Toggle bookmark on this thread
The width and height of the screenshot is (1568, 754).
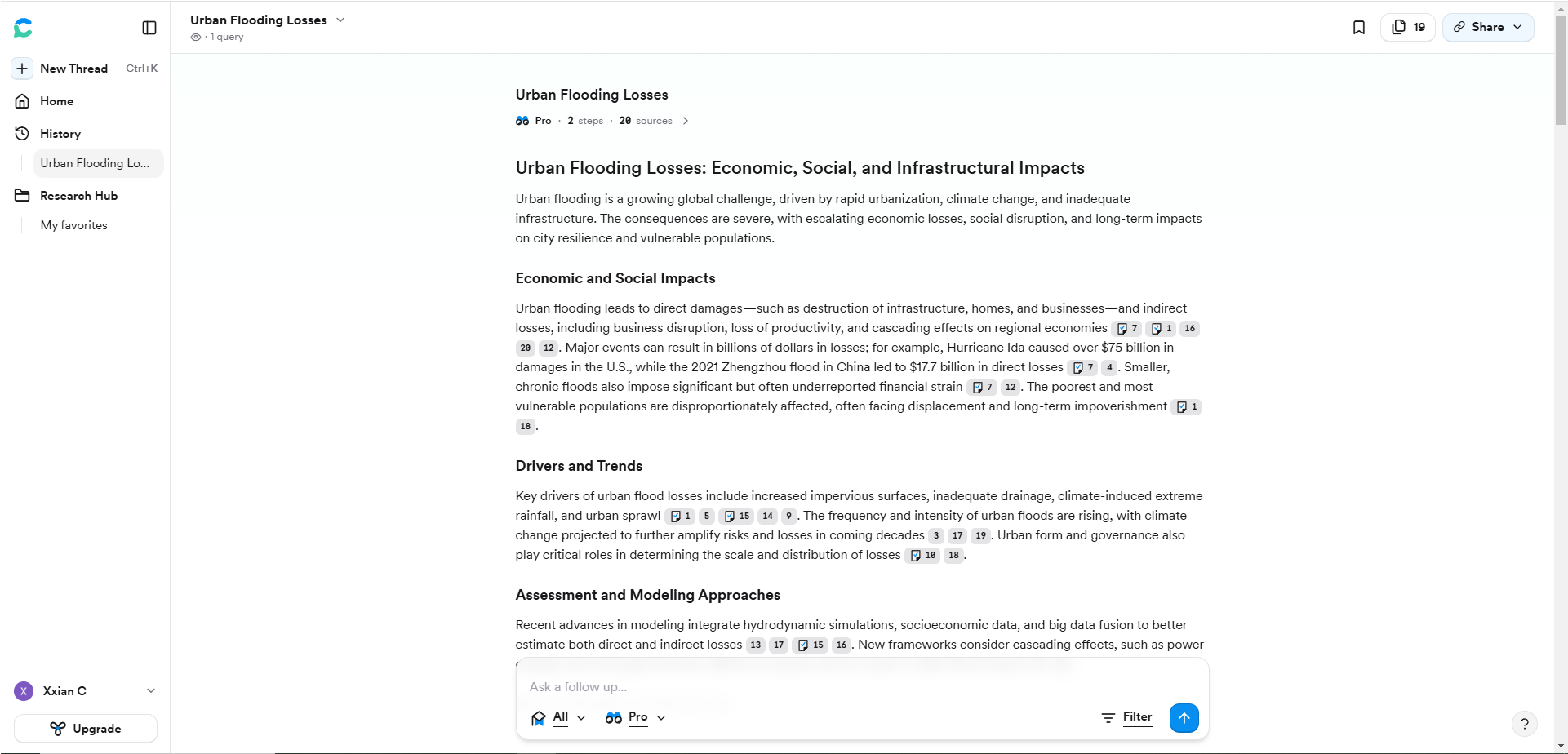[x=1358, y=27]
